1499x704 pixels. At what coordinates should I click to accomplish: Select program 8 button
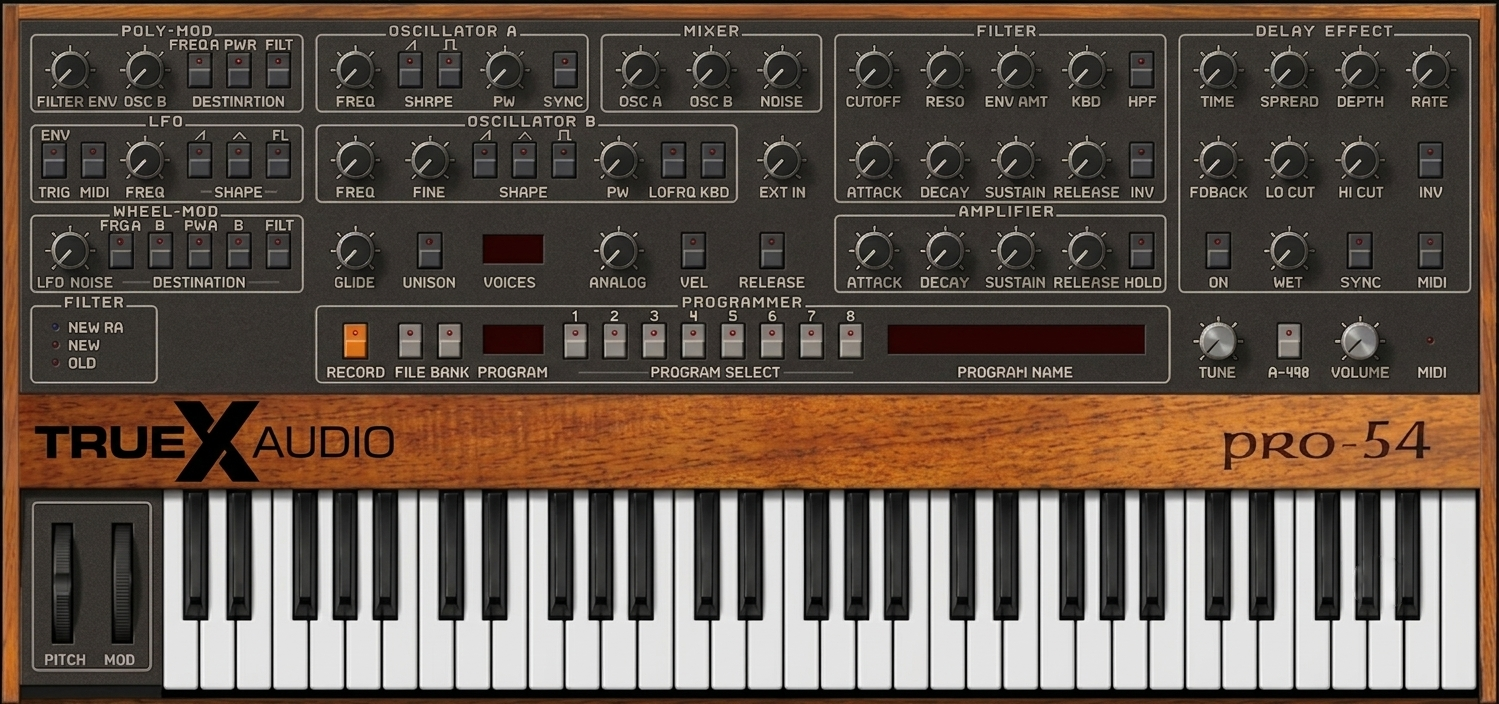[850, 340]
